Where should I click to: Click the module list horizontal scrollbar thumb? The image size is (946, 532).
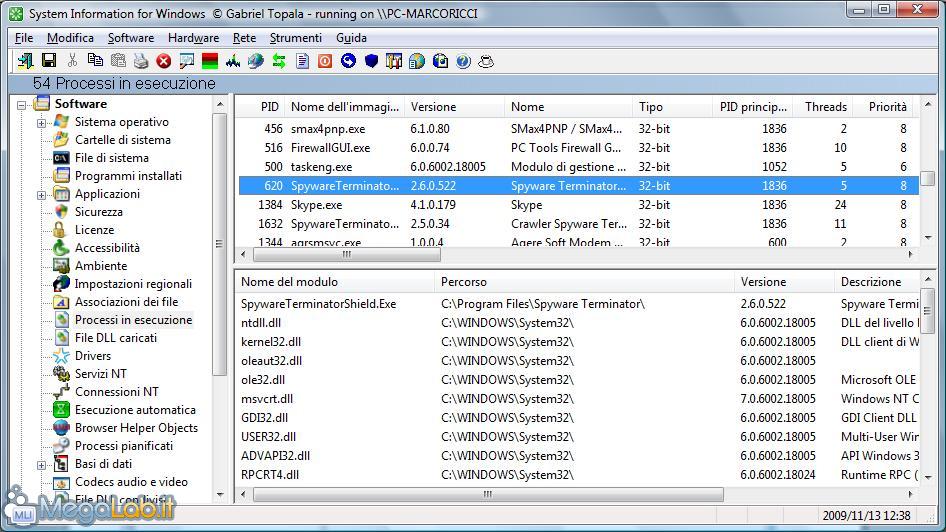[488, 495]
